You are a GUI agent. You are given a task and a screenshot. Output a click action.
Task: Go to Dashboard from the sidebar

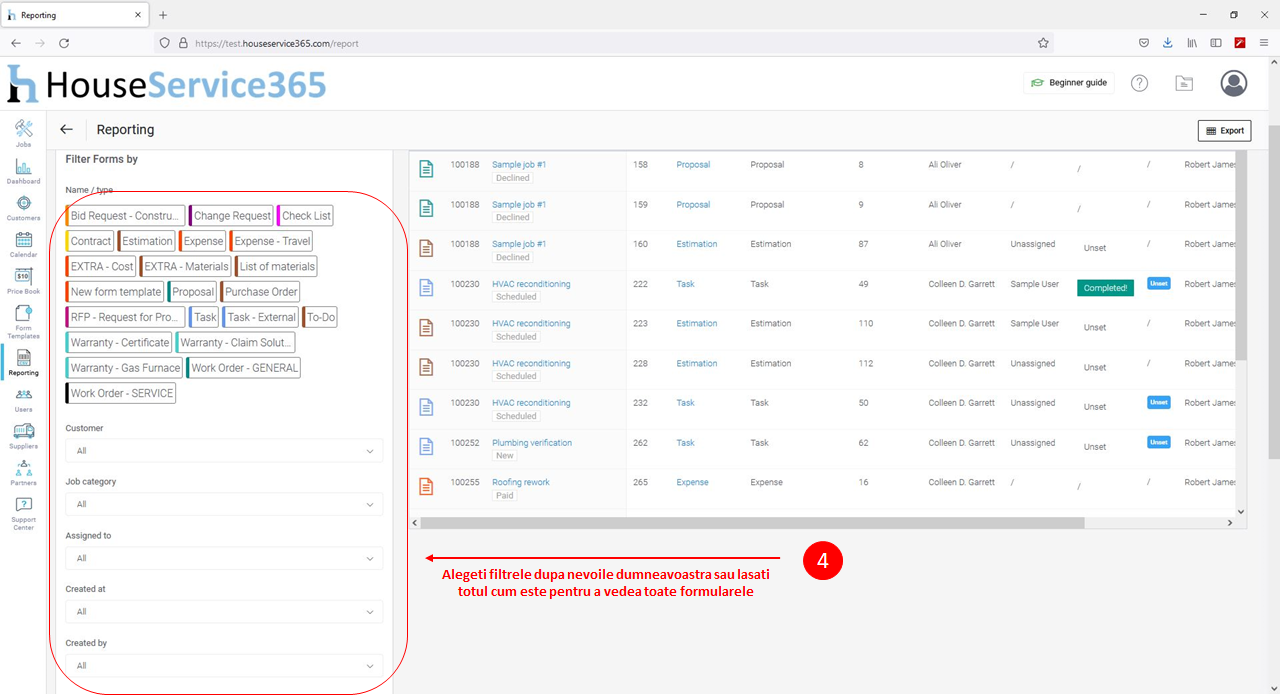(x=23, y=171)
